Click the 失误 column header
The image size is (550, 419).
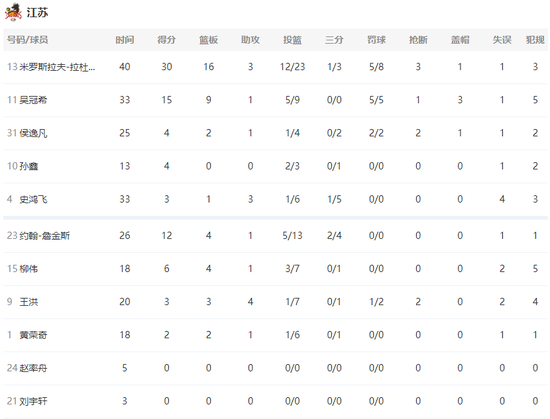pyautogui.click(x=502, y=40)
